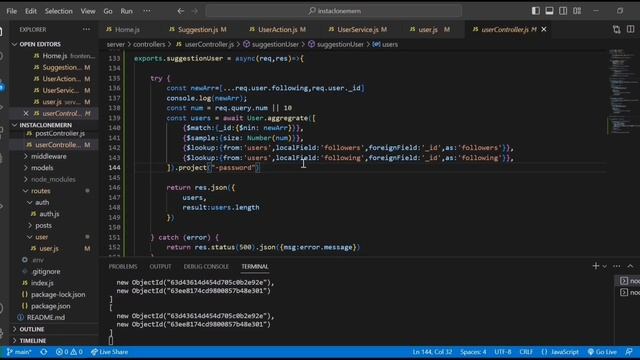This screenshot has width=640, height=360.
Task: Expand the Outline section
Action: point(31,329)
